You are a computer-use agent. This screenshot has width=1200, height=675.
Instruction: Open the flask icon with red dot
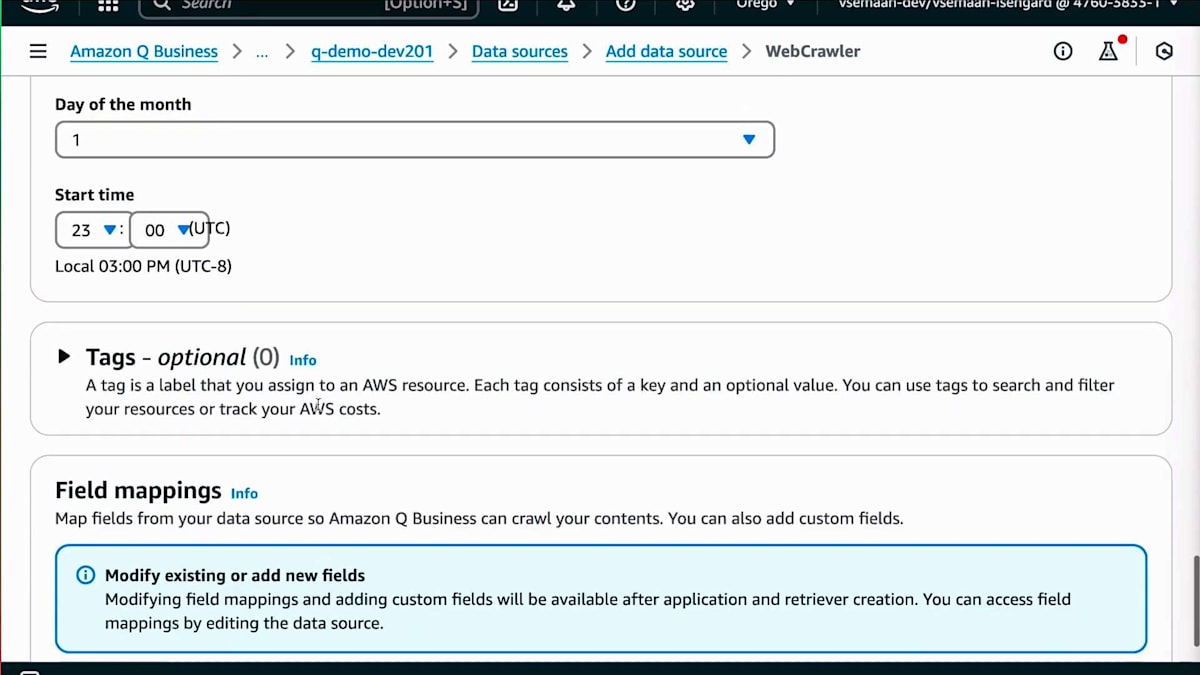[1109, 50]
